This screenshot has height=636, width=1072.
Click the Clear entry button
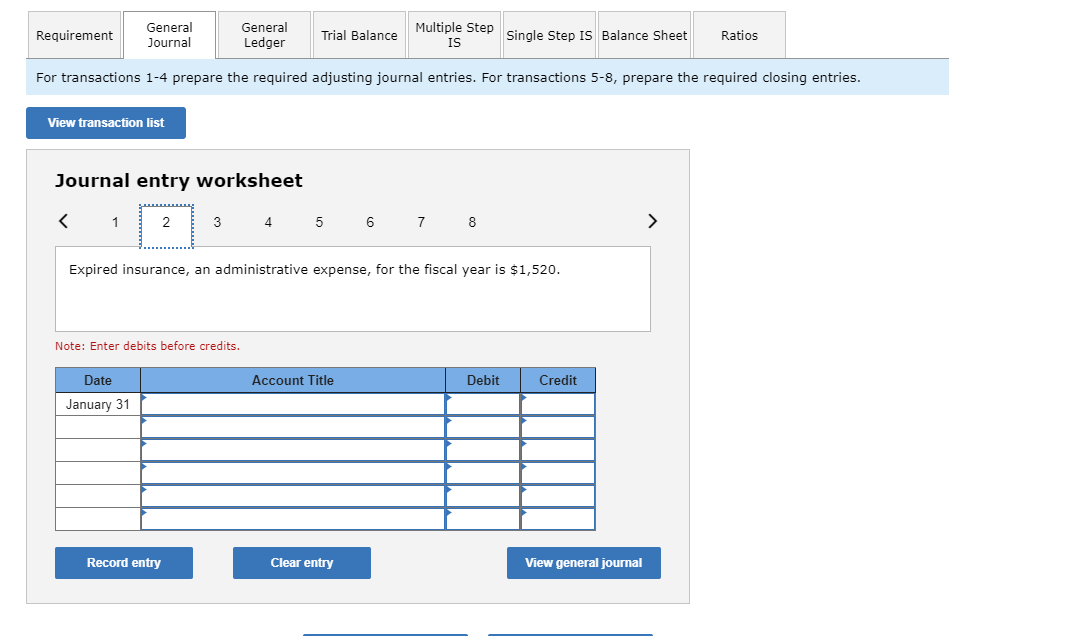pos(301,562)
